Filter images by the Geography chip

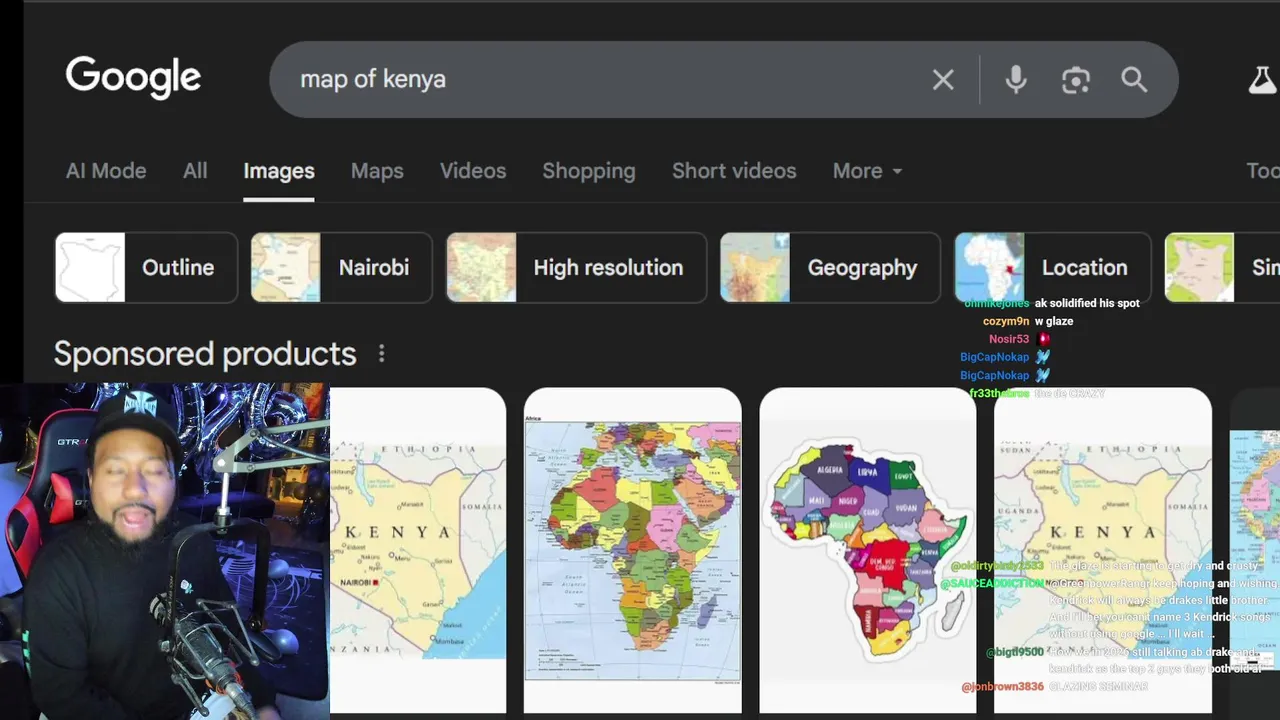coord(830,267)
